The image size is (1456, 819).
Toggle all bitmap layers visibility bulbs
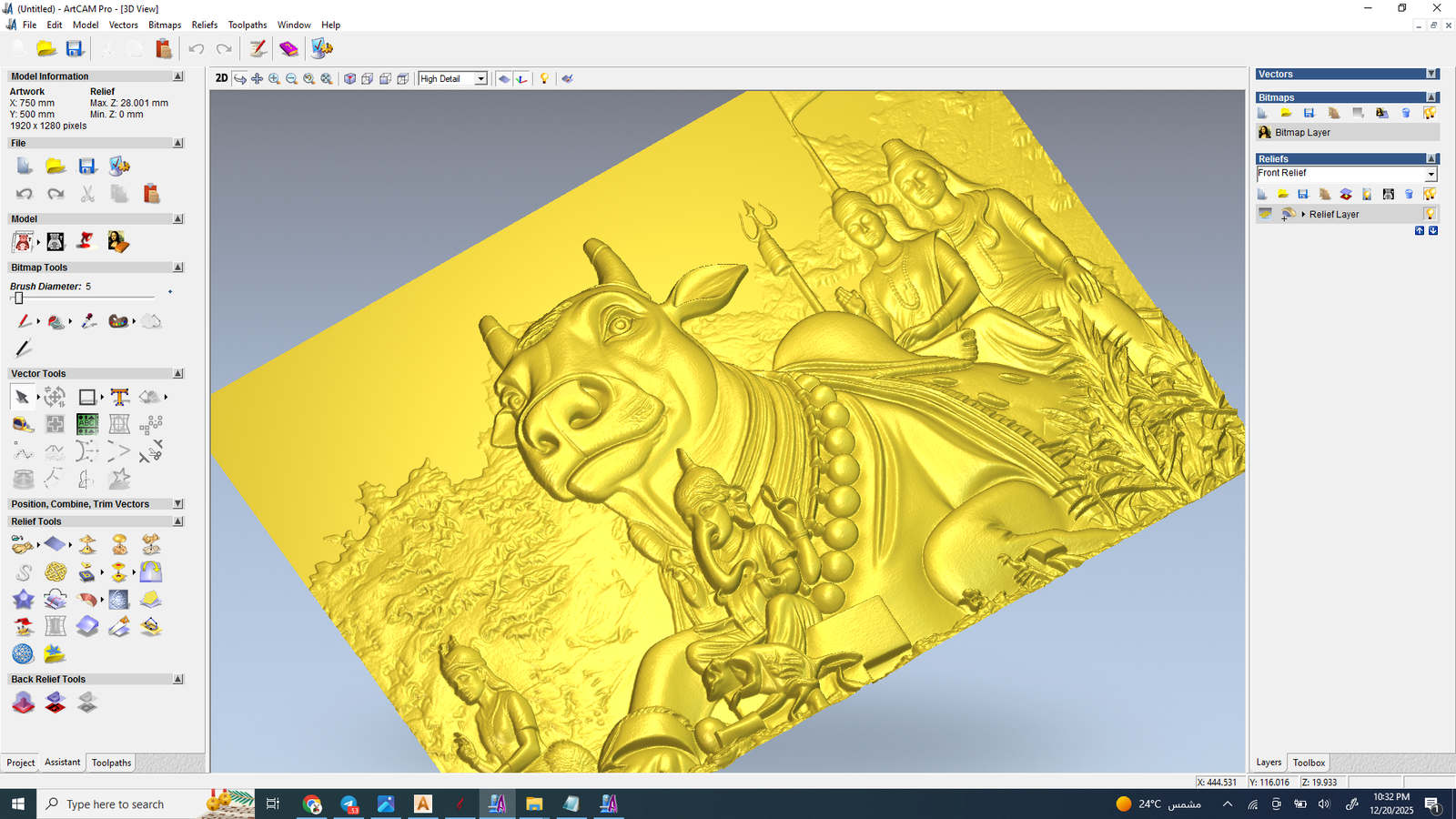pos(1430,113)
